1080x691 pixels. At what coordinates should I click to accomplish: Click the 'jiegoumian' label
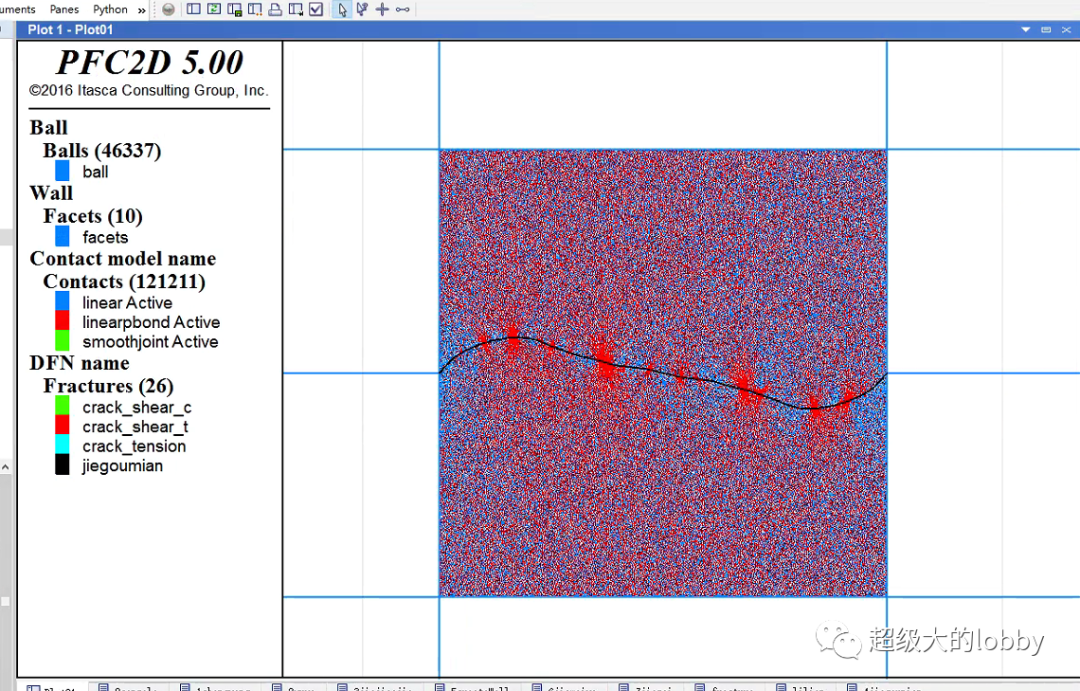(x=123, y=466)
